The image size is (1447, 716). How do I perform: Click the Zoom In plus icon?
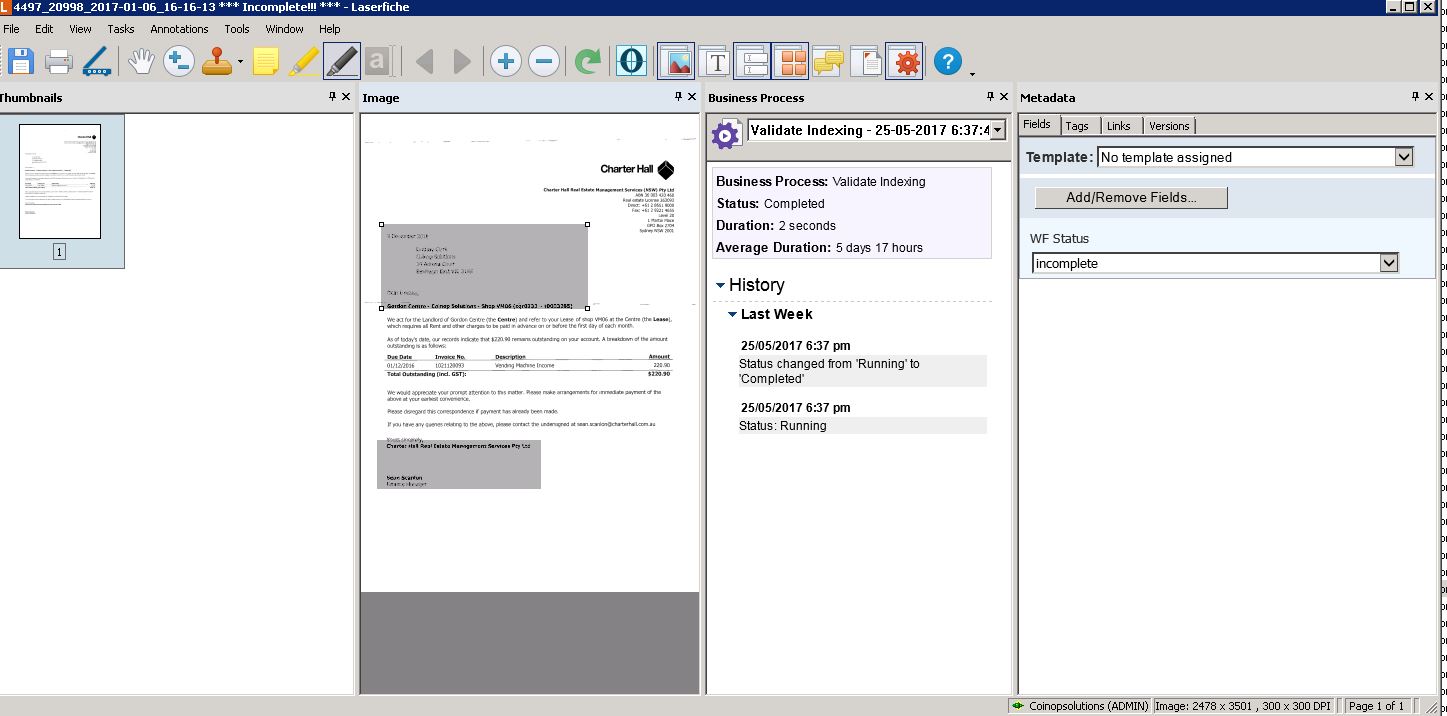(x=505, y=62)
